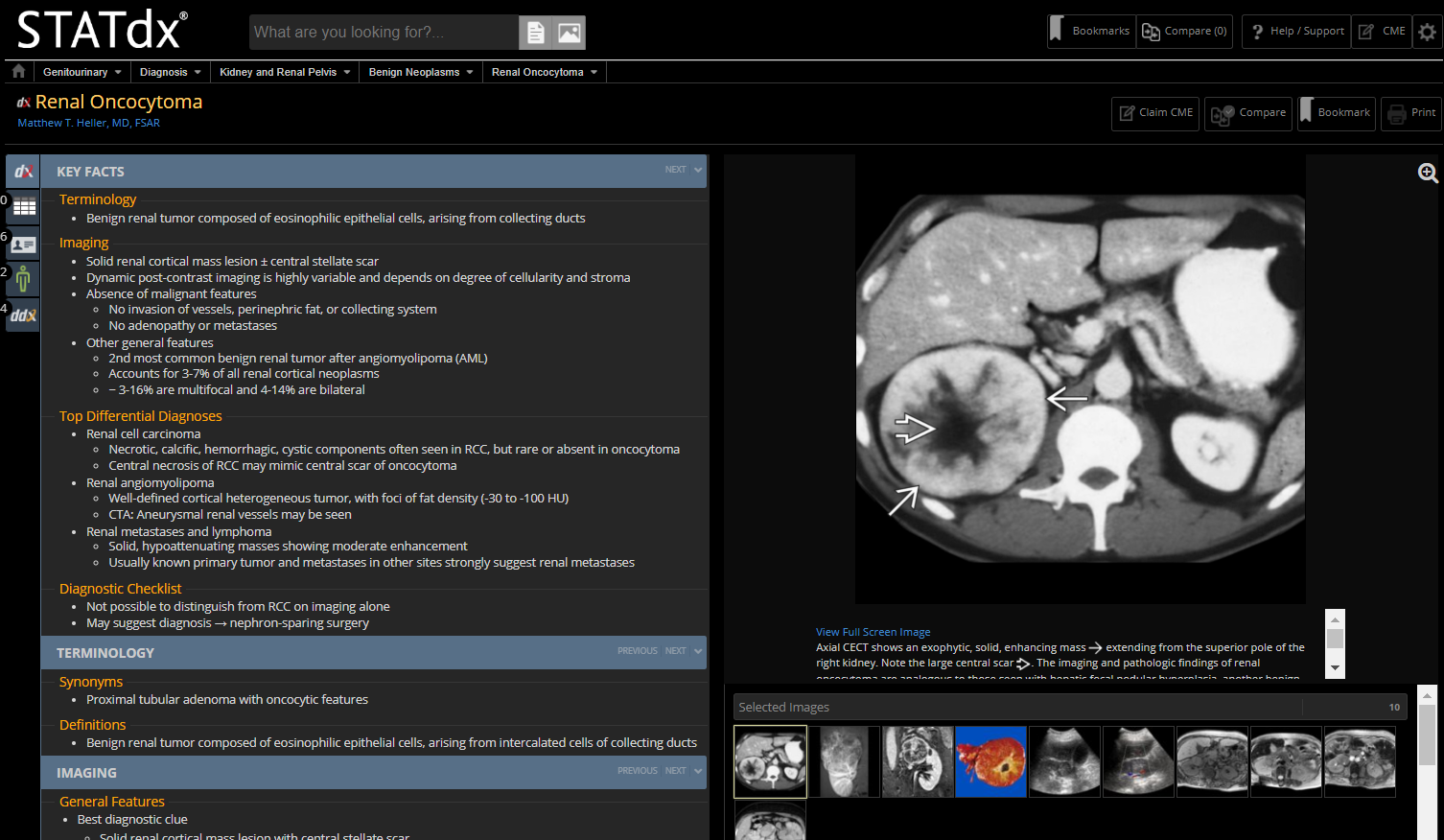Select the table icon in the left sidebar
Screen dimensions: 1444x840
tap(24, 206)
